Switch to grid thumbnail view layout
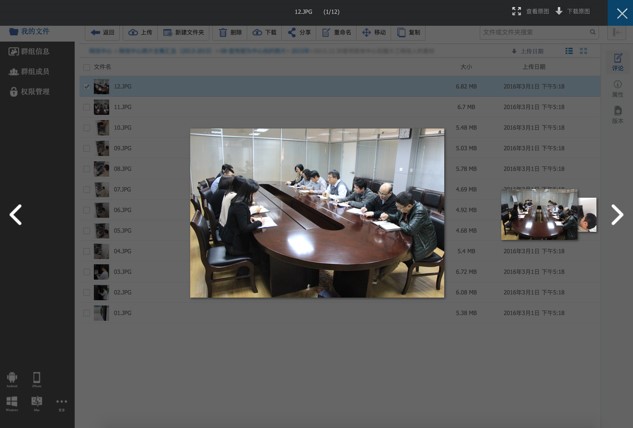 584,51
